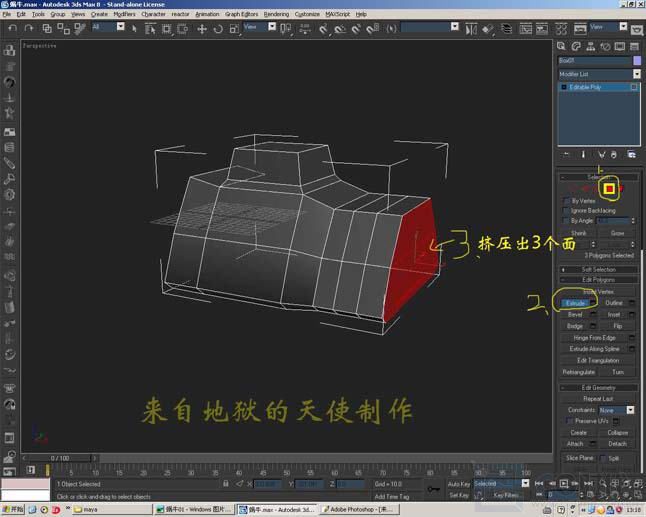Open the Customize menu
646x517 pixels.
[307, 14]
